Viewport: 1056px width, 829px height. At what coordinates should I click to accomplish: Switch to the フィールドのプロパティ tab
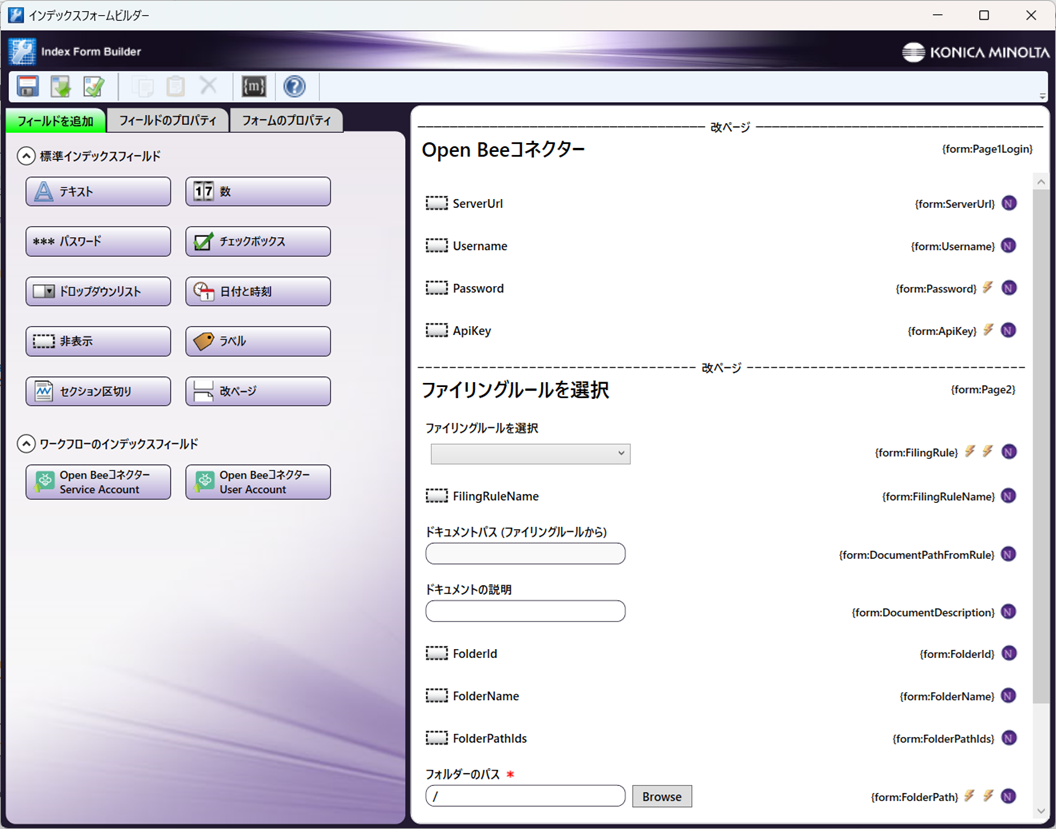(166, 119)
